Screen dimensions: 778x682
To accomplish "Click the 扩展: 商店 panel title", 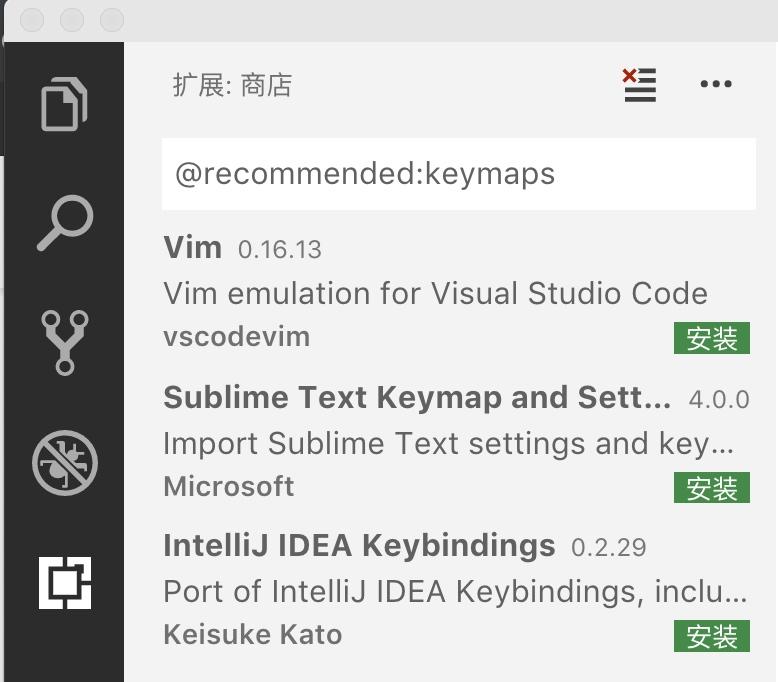I will click(x=232, y=85).
